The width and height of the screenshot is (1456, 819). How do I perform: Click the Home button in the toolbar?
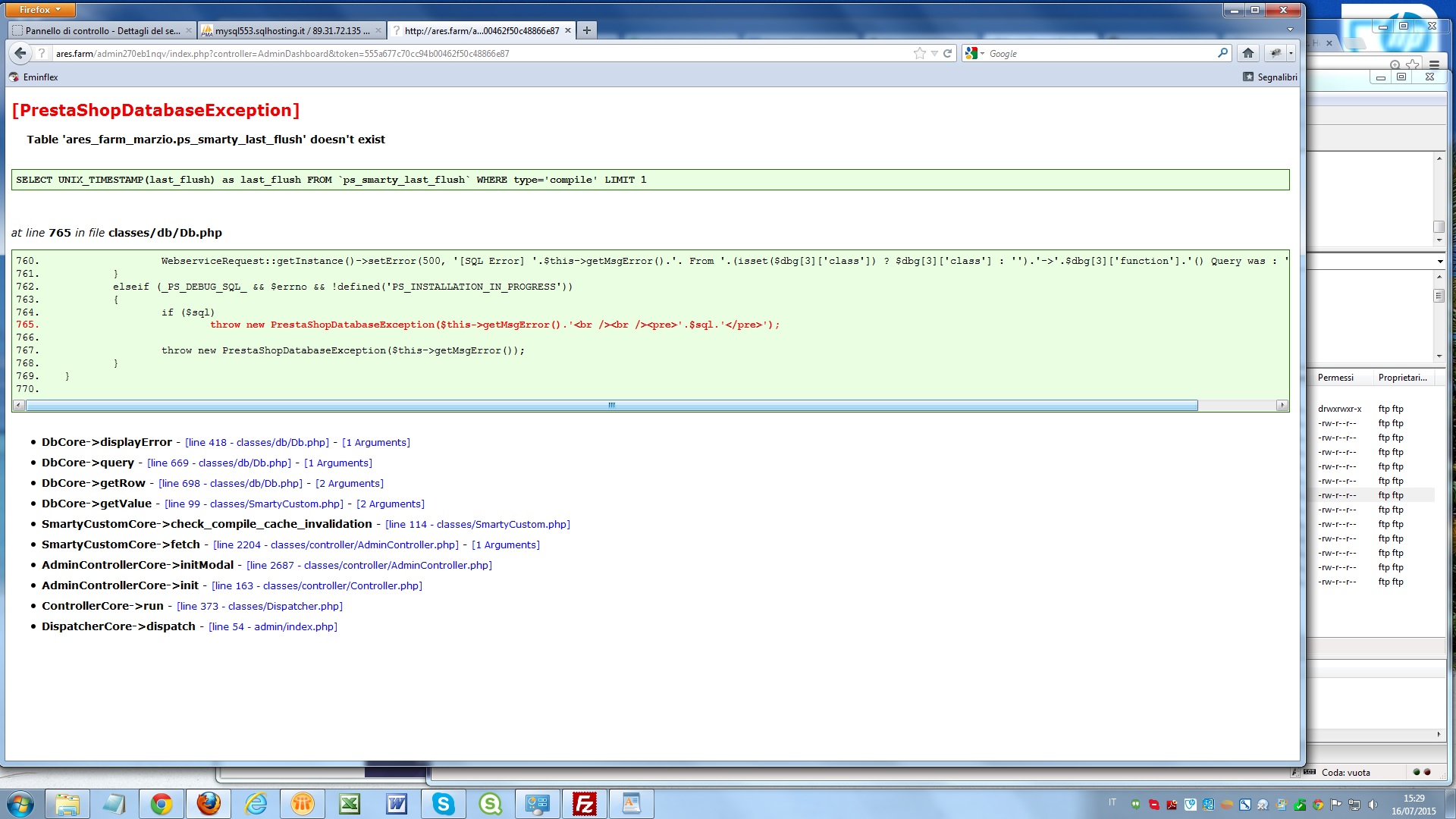(1247, 53)
